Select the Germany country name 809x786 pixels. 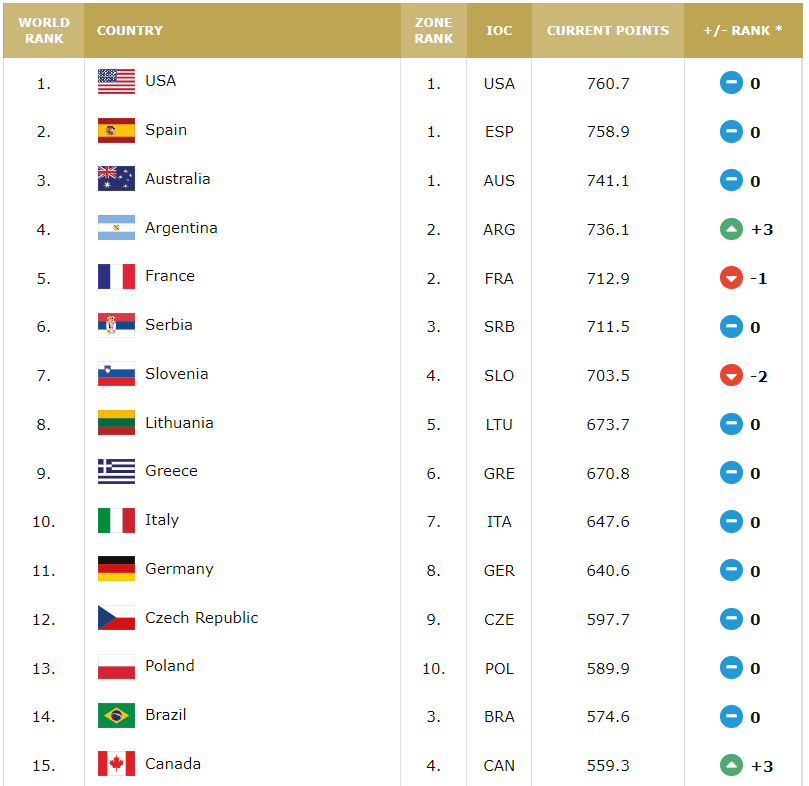click(x=179, y=569)
